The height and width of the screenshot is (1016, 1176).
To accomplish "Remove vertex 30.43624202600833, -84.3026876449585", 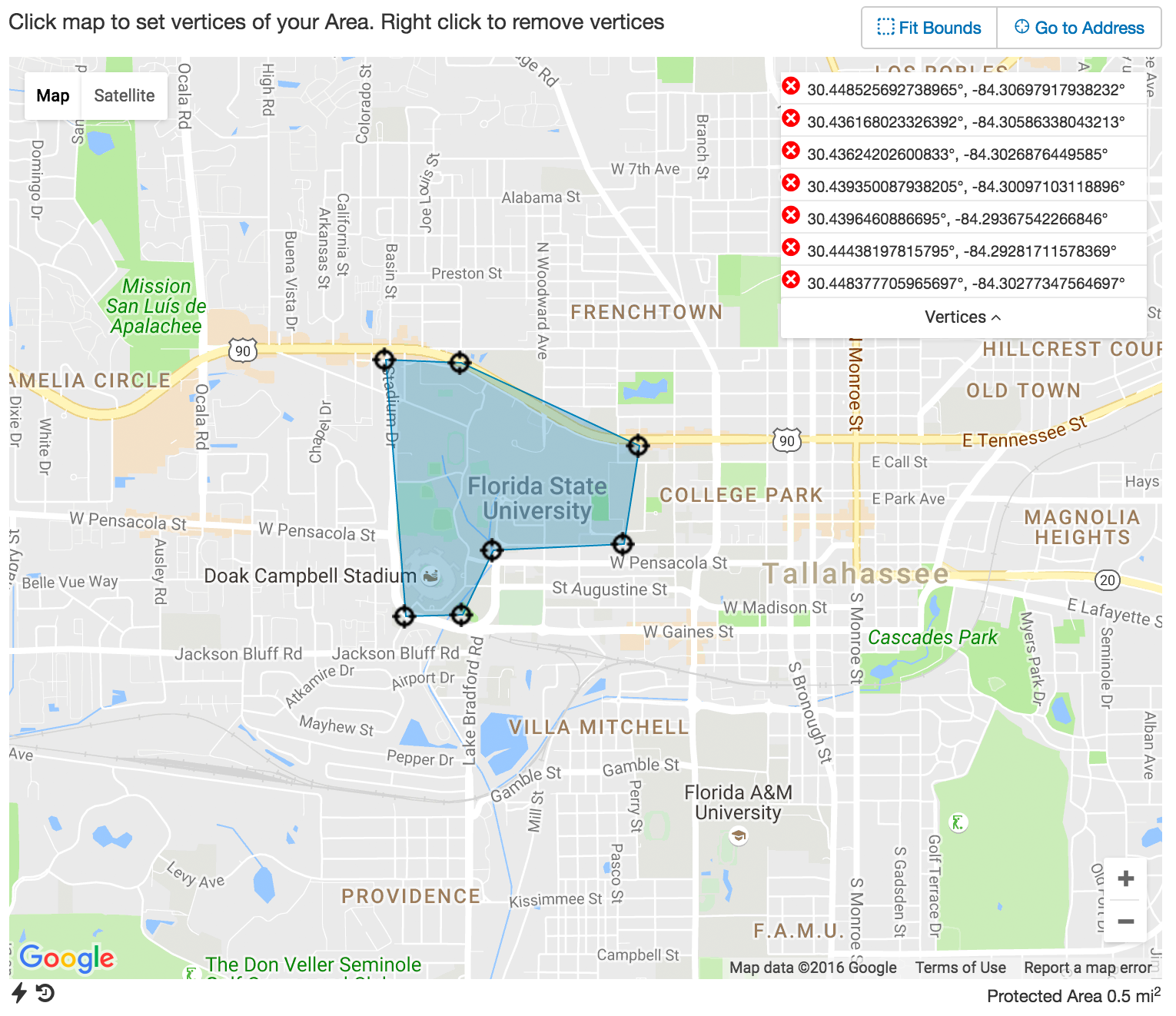I will pyautogui.click(x=790, y=151).
